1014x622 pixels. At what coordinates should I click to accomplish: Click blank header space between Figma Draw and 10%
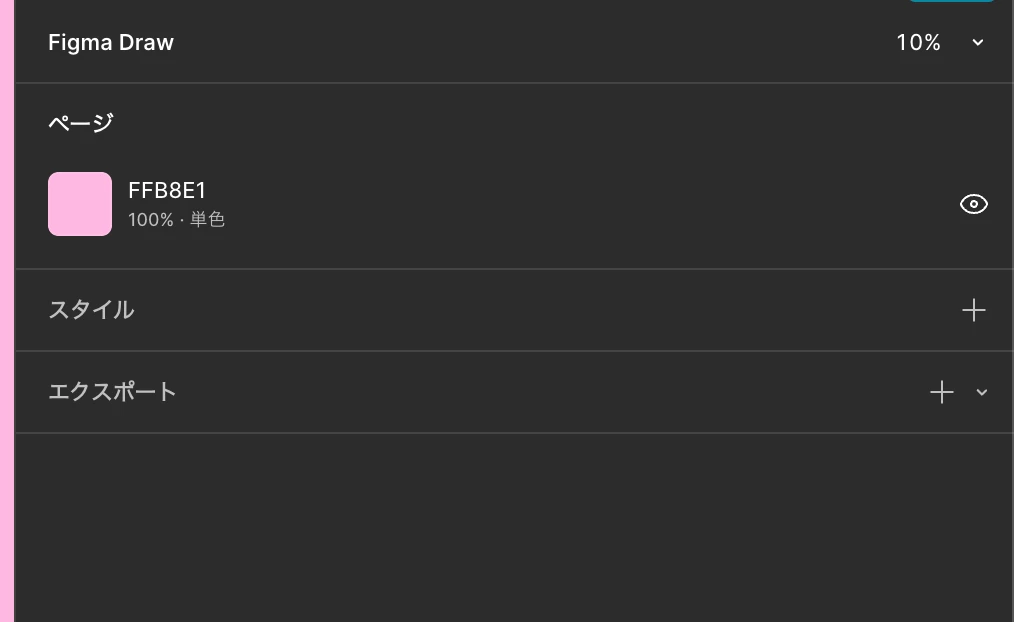tap(535, 43)
